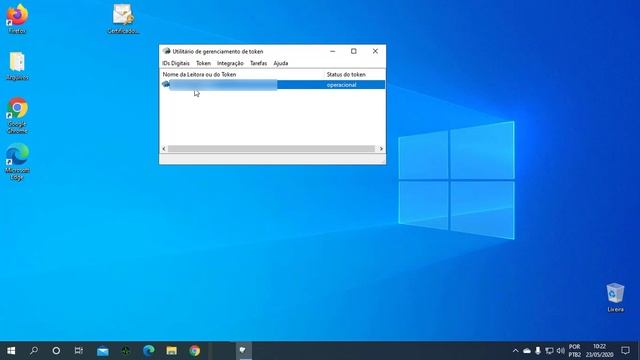This screenshot has width=640, height=360.
Task: Open Cortana from the taskbar circle icon
Action: [56, 351]
